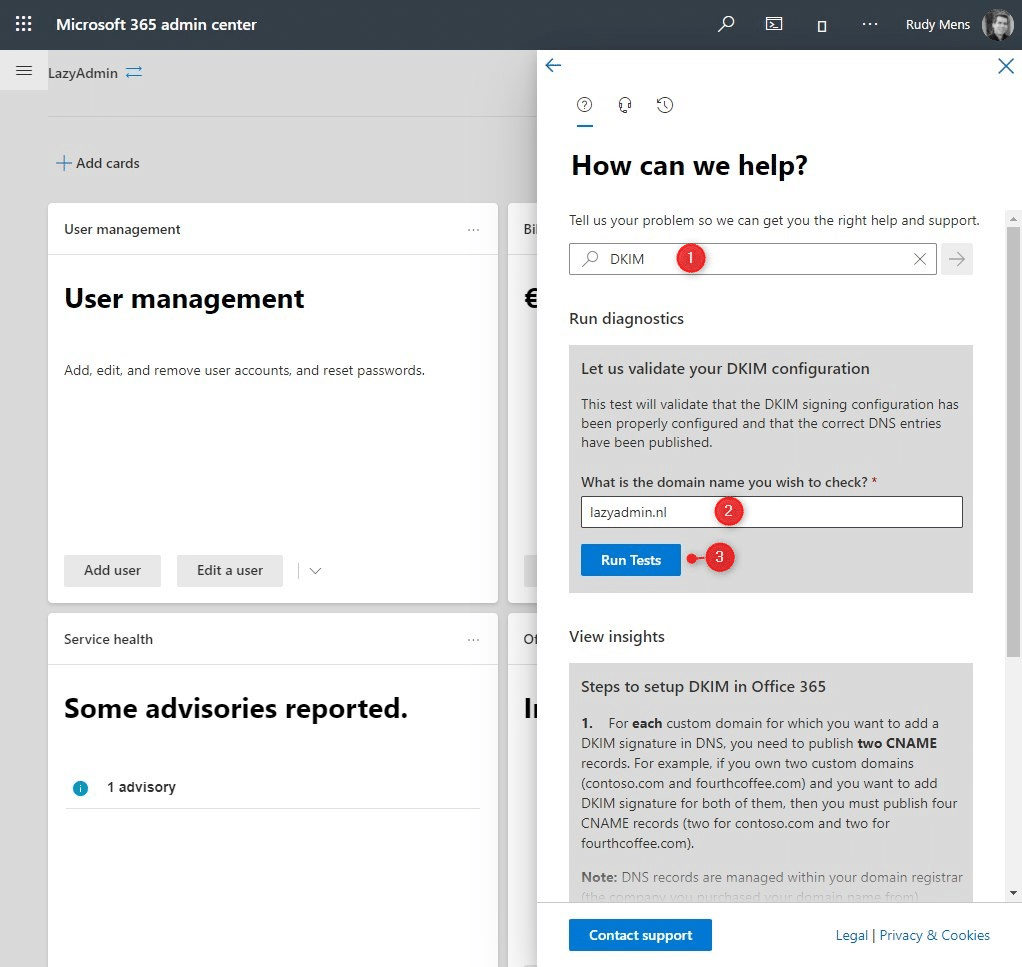The width and height of the screenshot is (1022, 967).
Task: Select the help question mark tab
Action: point(585,105)
